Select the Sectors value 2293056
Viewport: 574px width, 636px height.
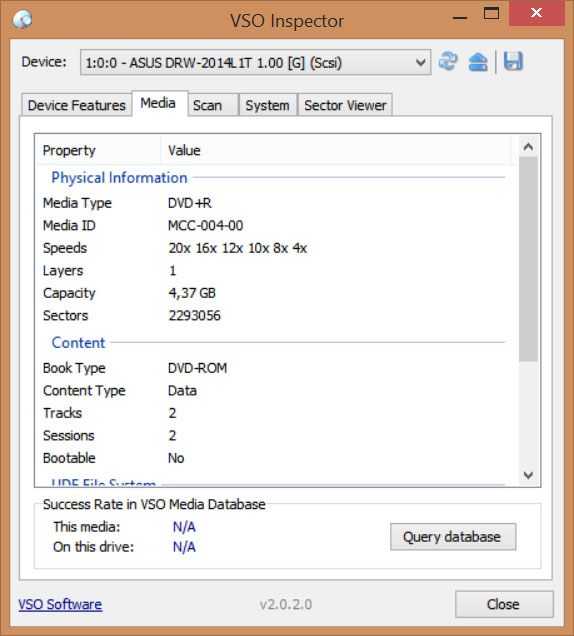tap(194, 316)
